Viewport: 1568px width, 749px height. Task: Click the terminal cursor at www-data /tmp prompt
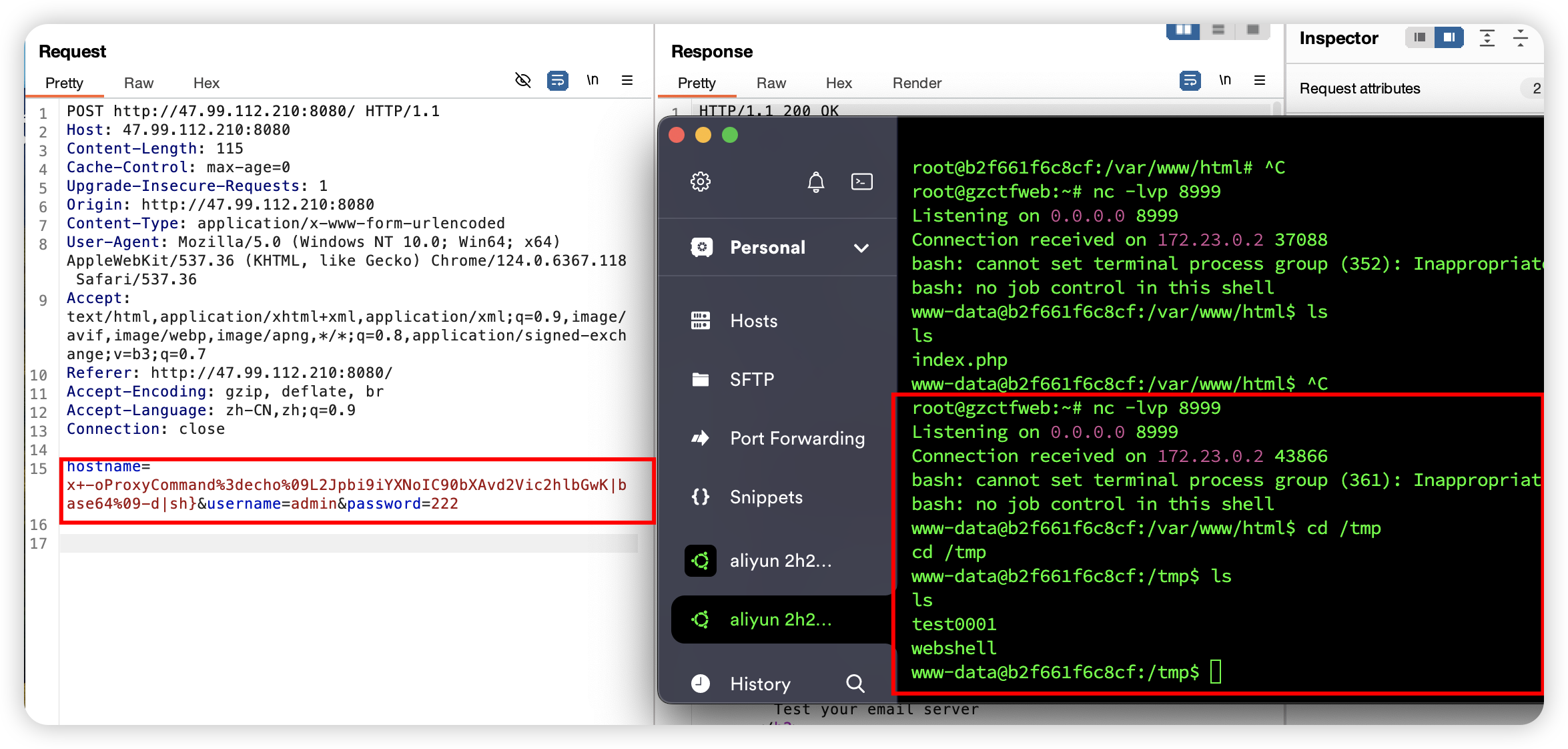pos(1215,672)
